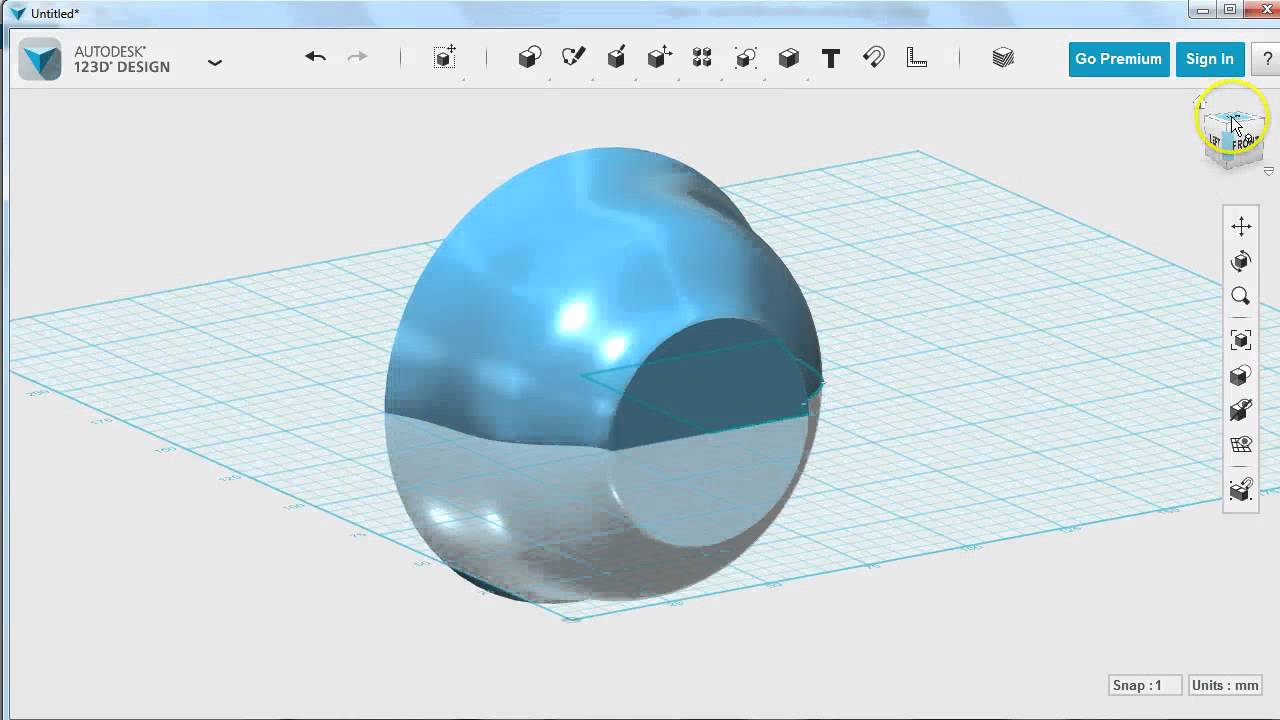Screen dimensions: 1280x720
Task: Toggle snap while moving objects
Action: (x=1241, y=490)
